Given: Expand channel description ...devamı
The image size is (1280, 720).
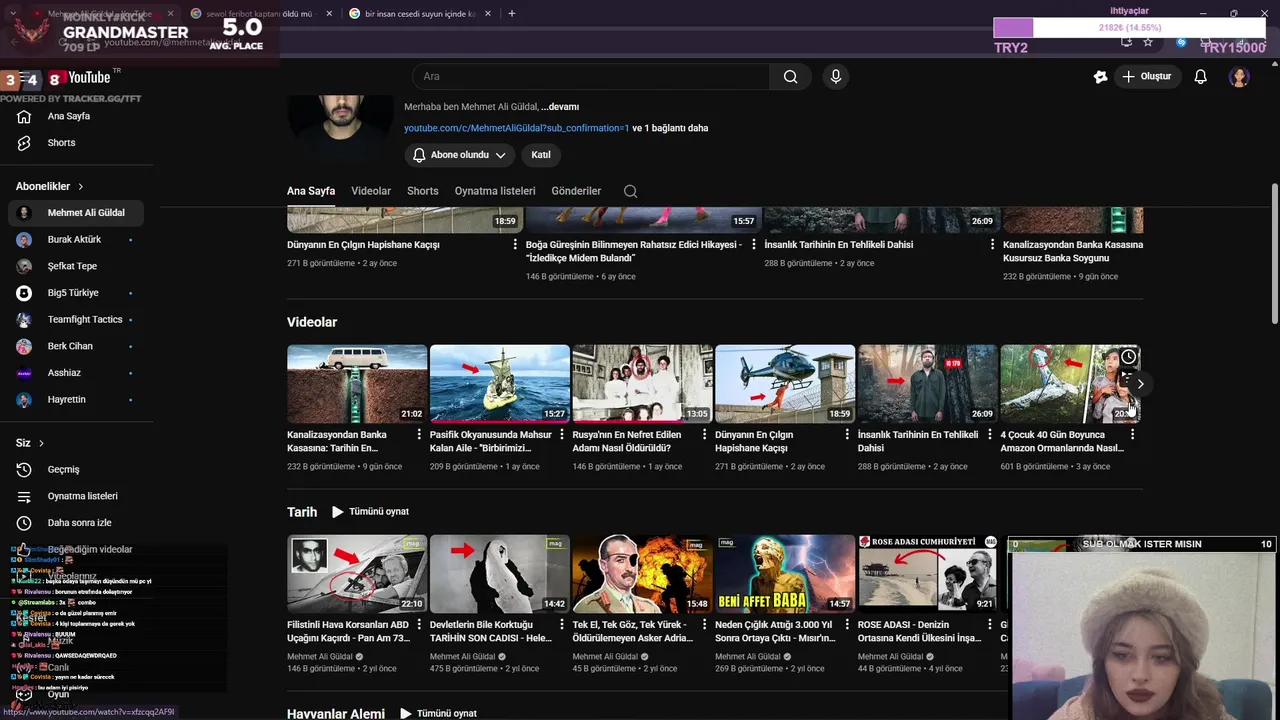Looking at the screenshot, I should pyautogui.click(x=560, y=107).
